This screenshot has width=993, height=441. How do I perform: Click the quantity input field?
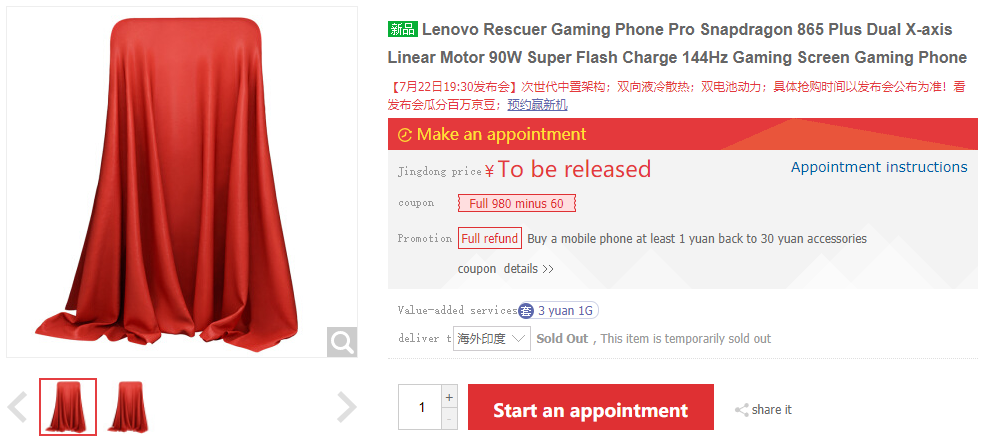pyautogui.click(x=421, y=407)
